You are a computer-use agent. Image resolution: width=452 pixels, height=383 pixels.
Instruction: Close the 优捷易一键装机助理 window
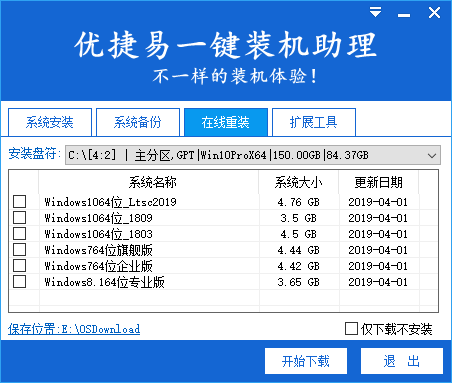pos(434,13)
